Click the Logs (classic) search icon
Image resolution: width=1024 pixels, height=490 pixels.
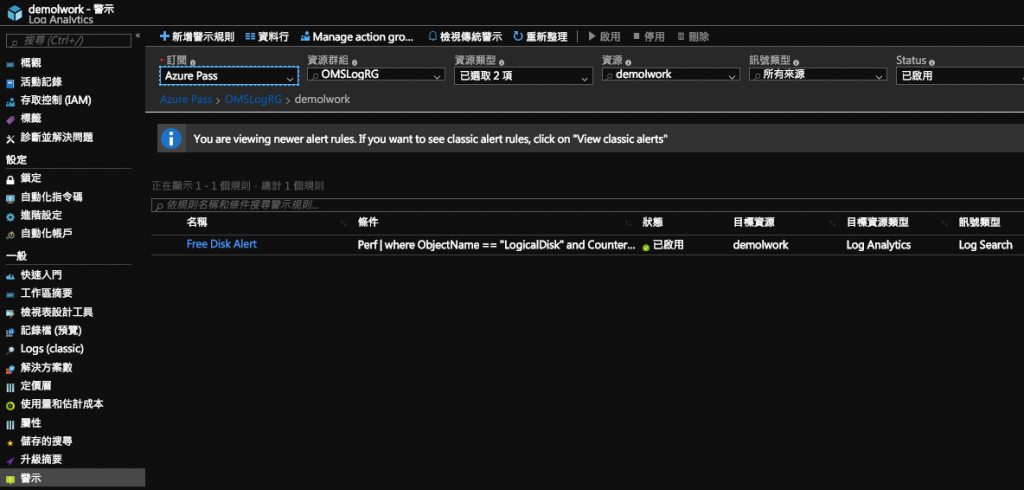(10, 350)
